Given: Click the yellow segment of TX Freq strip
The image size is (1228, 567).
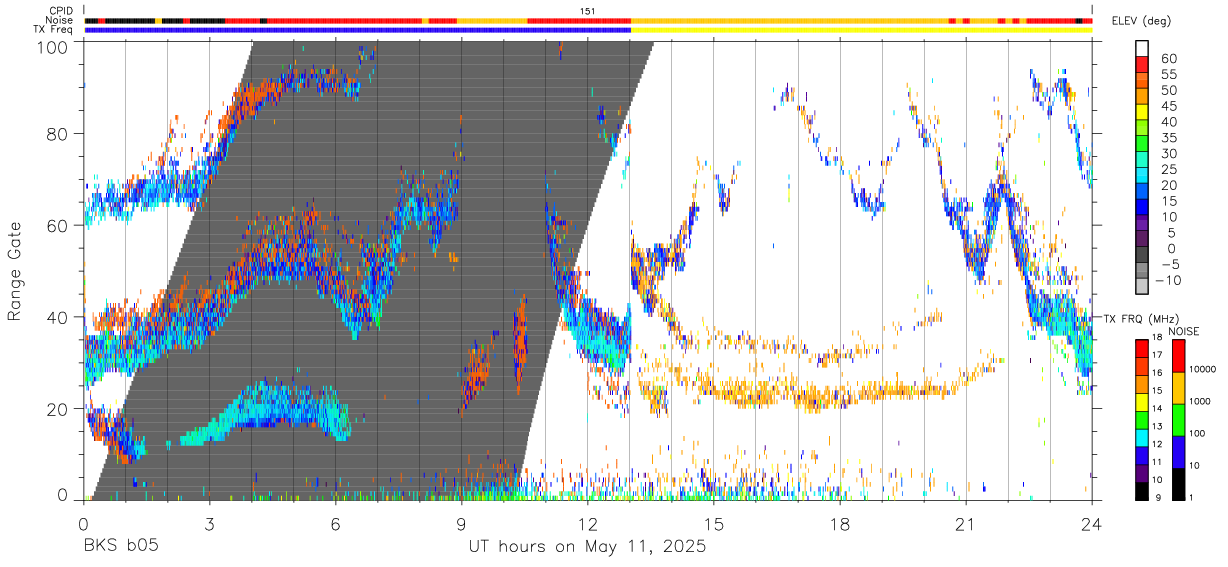Looking at the screenshot, I should [x=861, y=30].
